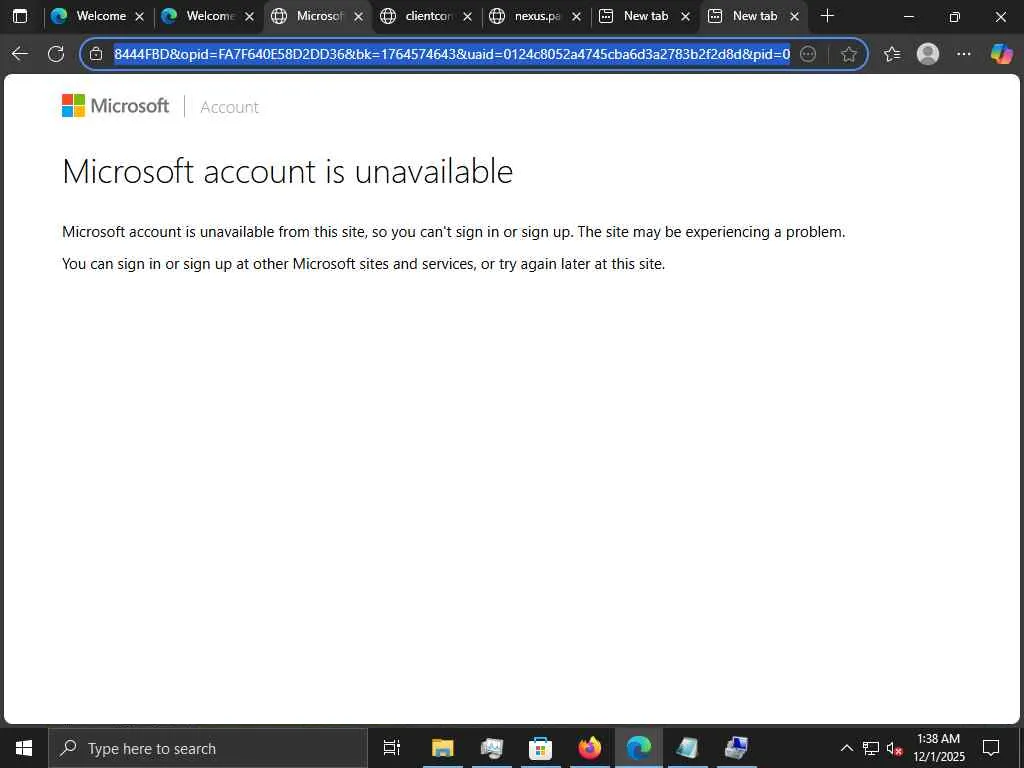This screenshot has height=768, width=1024.
Task: Refresh the current page
Action: point(56,54)
